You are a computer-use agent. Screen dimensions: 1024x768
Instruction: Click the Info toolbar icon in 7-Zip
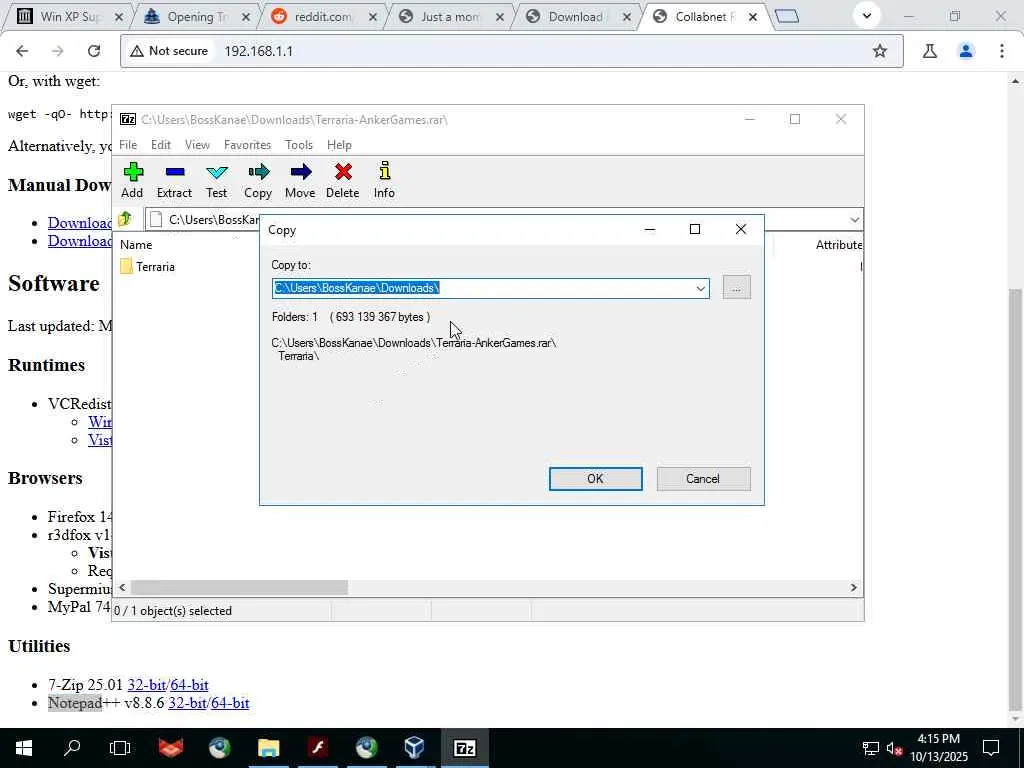click(x=384, y=180)
